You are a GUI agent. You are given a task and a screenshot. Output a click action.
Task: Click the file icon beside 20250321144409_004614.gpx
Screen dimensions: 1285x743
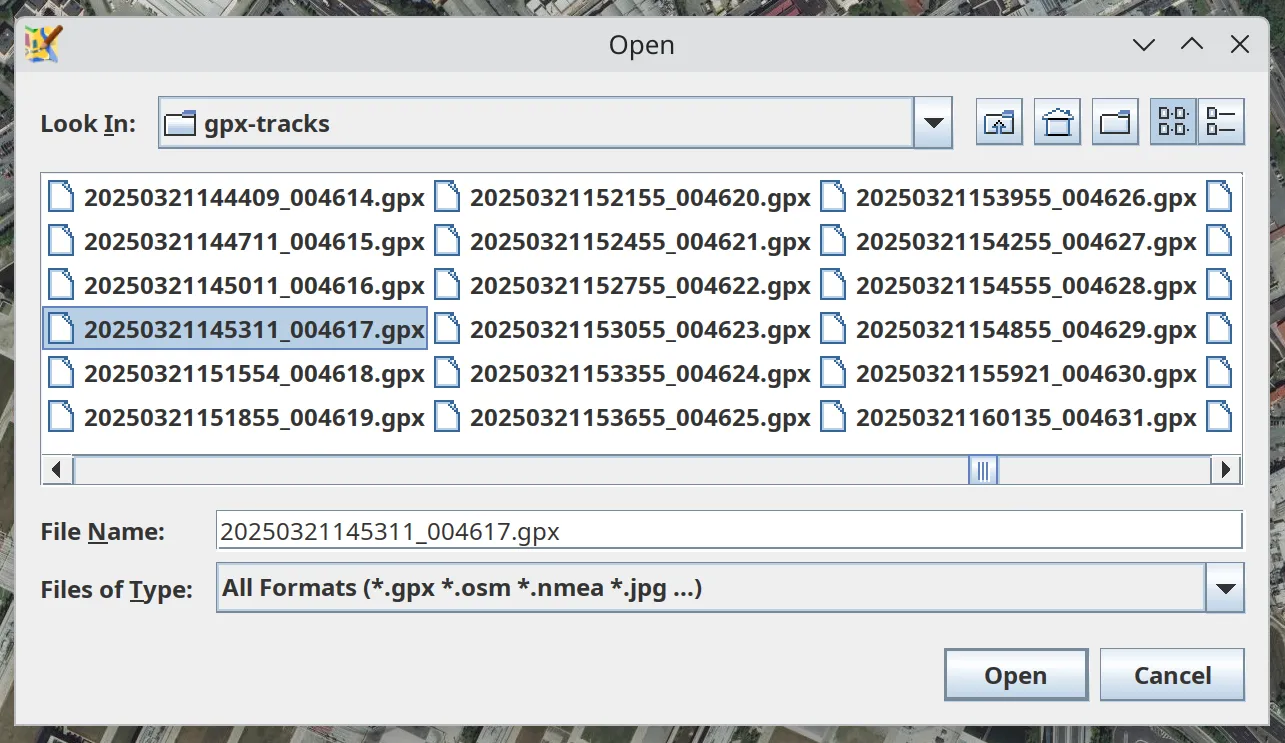click(x=61, y=197)
